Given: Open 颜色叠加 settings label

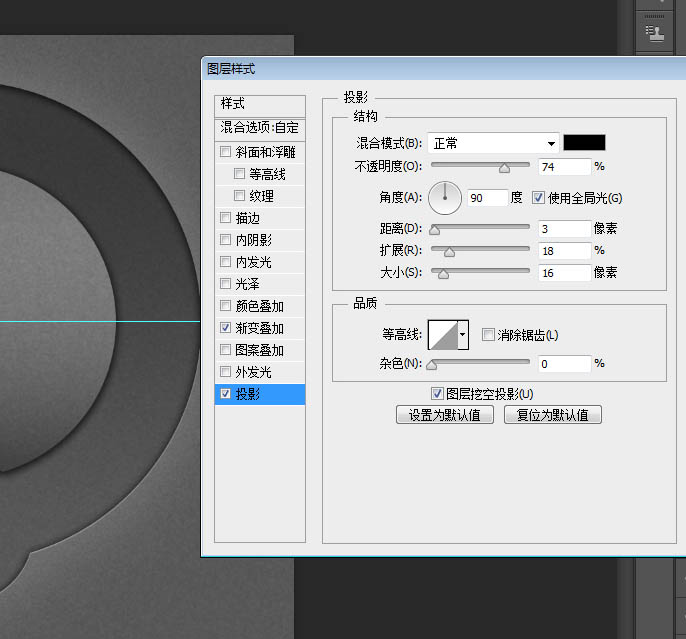Looking at the screenshot, I should (x=260, y=306).
